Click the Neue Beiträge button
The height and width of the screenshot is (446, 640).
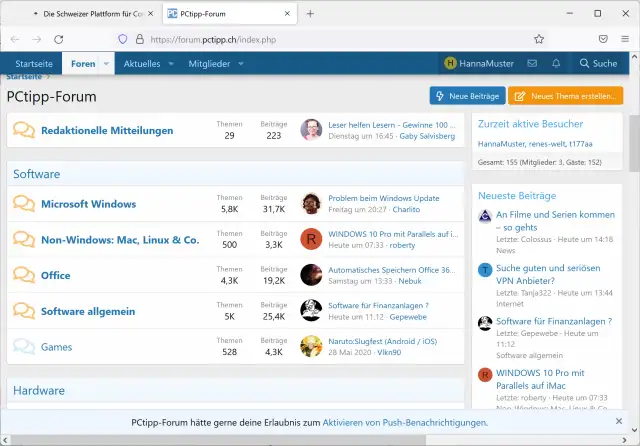[x=467, y=96]
